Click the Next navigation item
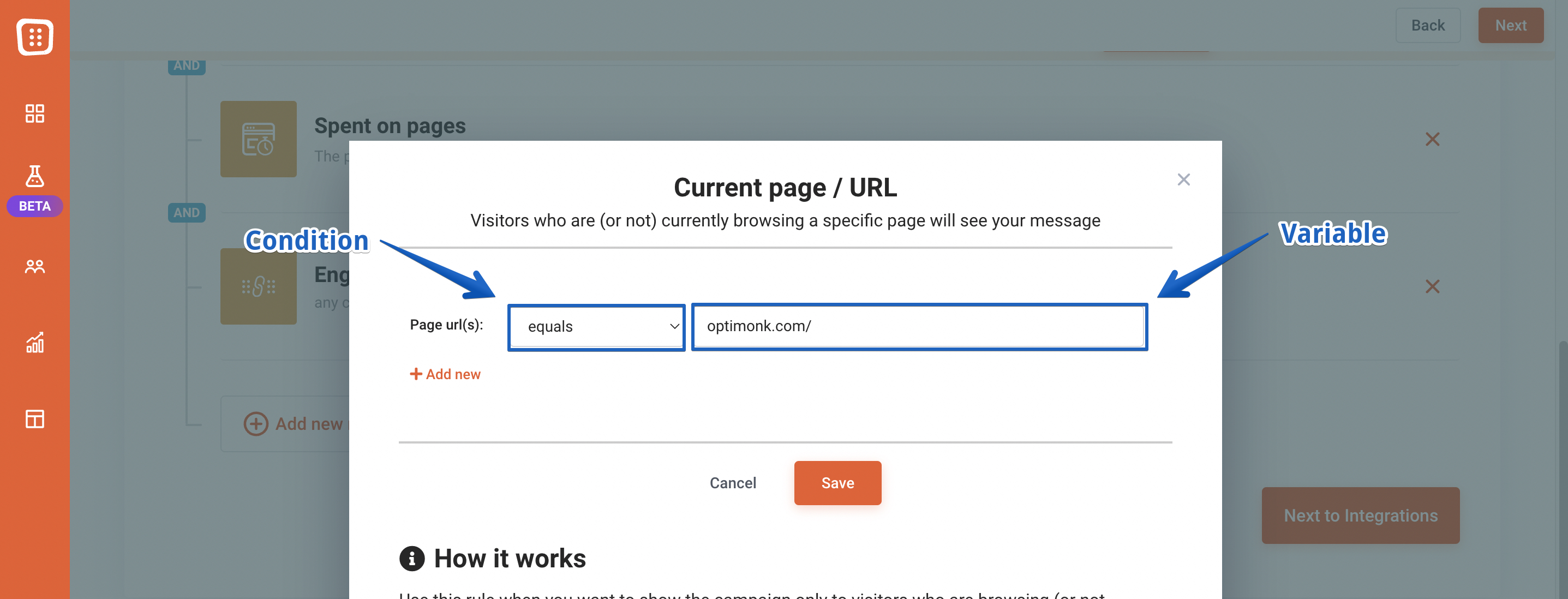1568x599 pixels. point(1511,25)
